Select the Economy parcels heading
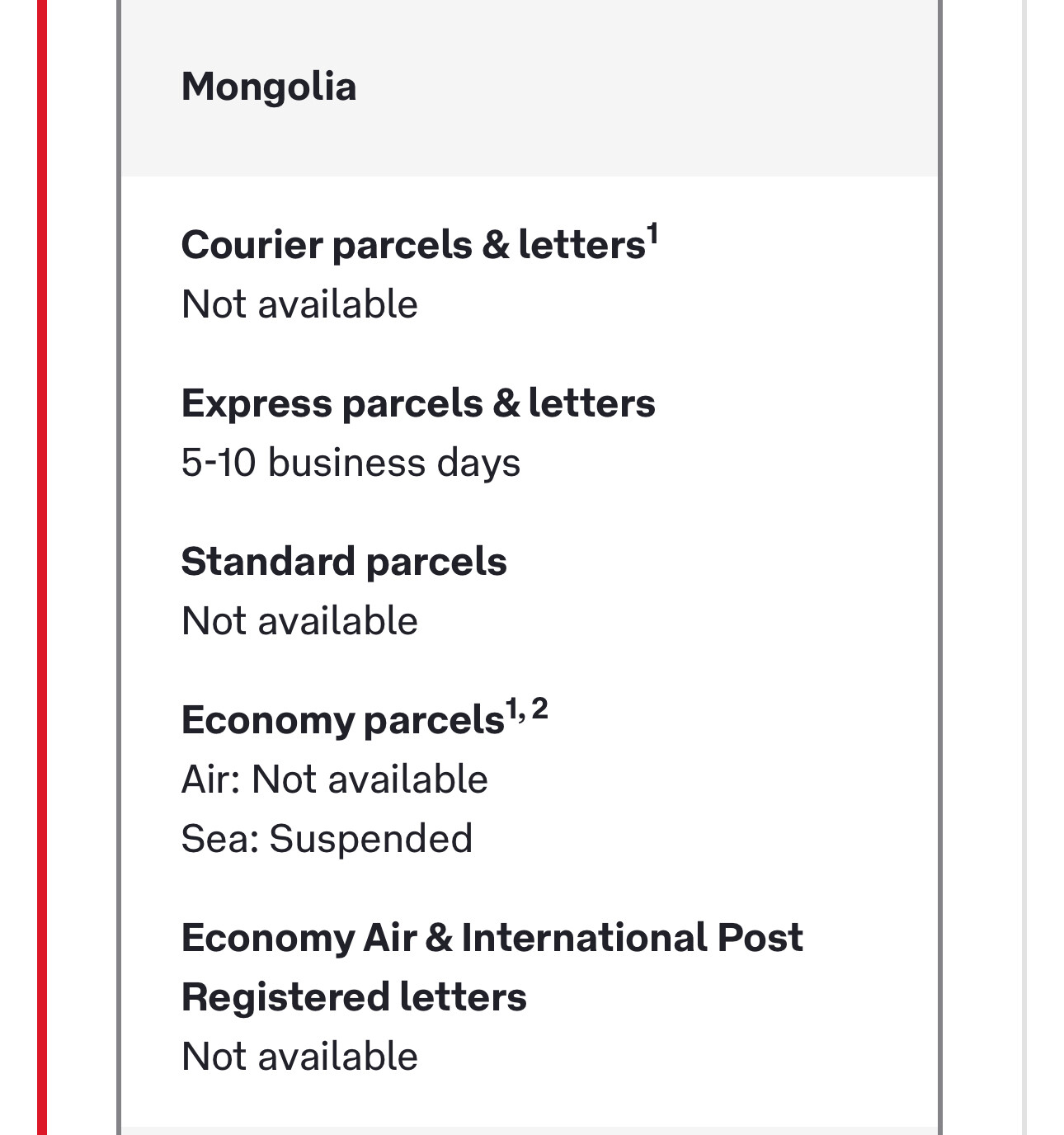 tap(342, 720)
